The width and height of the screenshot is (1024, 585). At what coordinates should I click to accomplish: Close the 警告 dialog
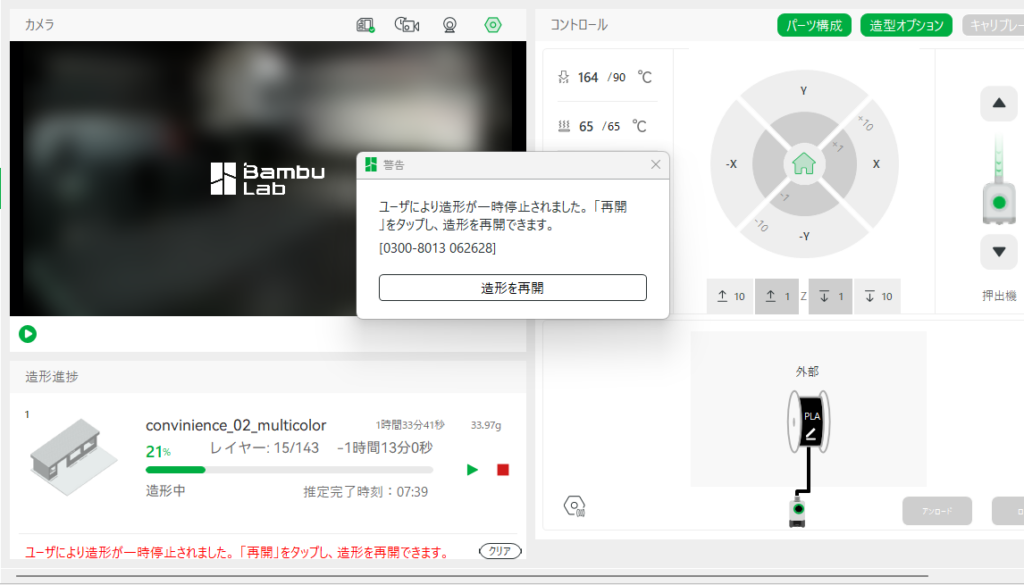[x=656, y=164]
